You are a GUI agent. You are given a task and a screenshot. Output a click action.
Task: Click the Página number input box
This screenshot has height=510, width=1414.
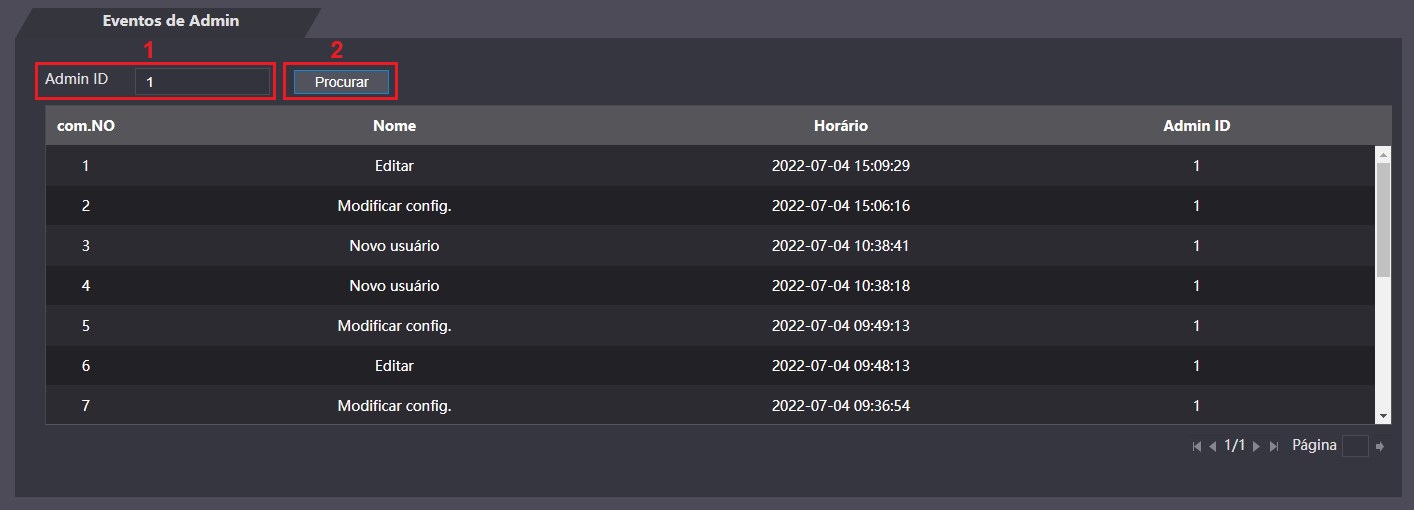click(x=1355, y=446)
